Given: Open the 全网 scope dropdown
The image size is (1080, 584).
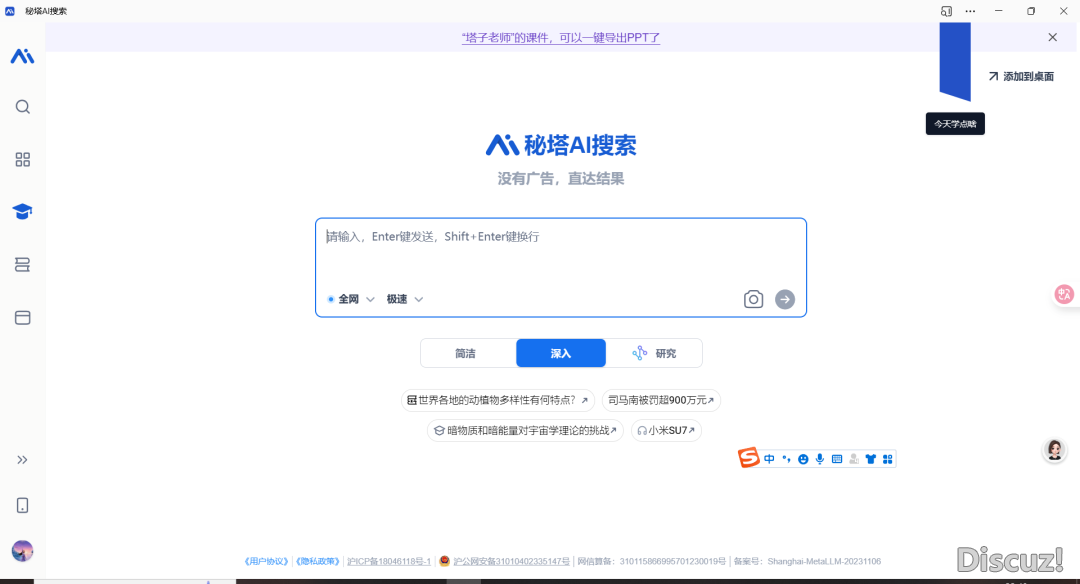Looking at the screenshot, I should pos(351,299).
